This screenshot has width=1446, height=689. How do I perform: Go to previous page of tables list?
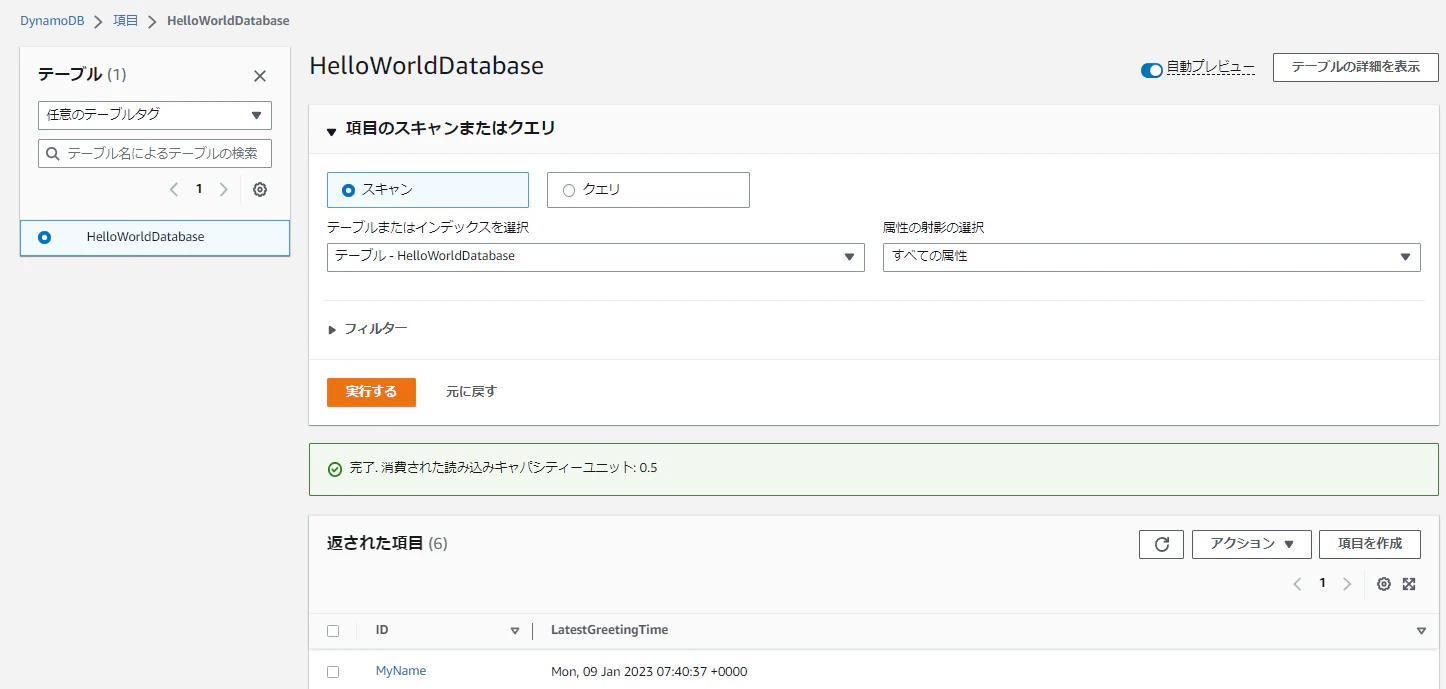(x=174, y=189)
